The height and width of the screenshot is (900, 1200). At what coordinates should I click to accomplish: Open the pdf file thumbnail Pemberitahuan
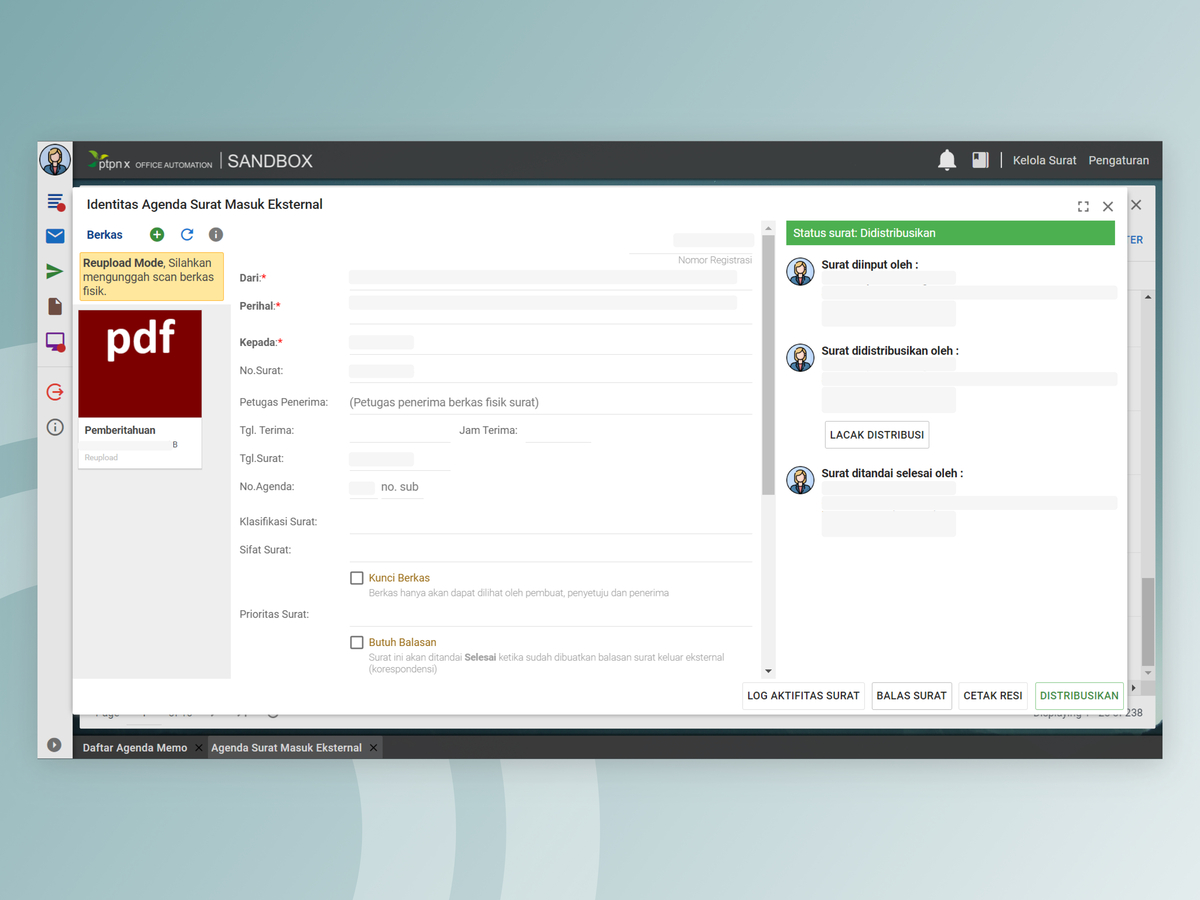[140, 363]
